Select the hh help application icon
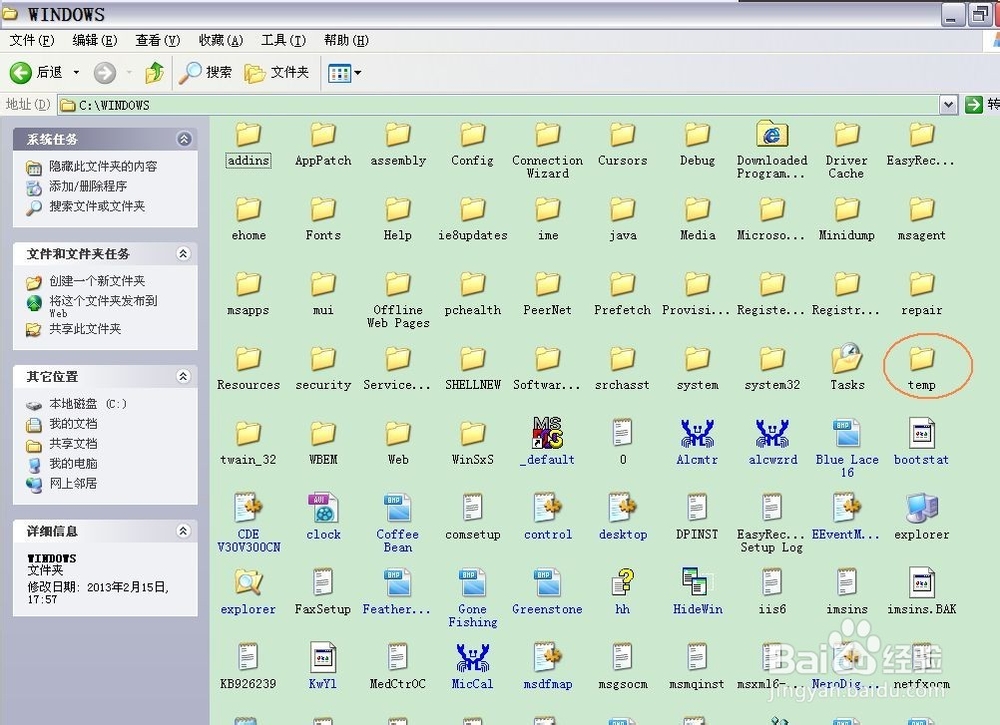Screen dimensions: 1000x725 [x=622, y=582]
